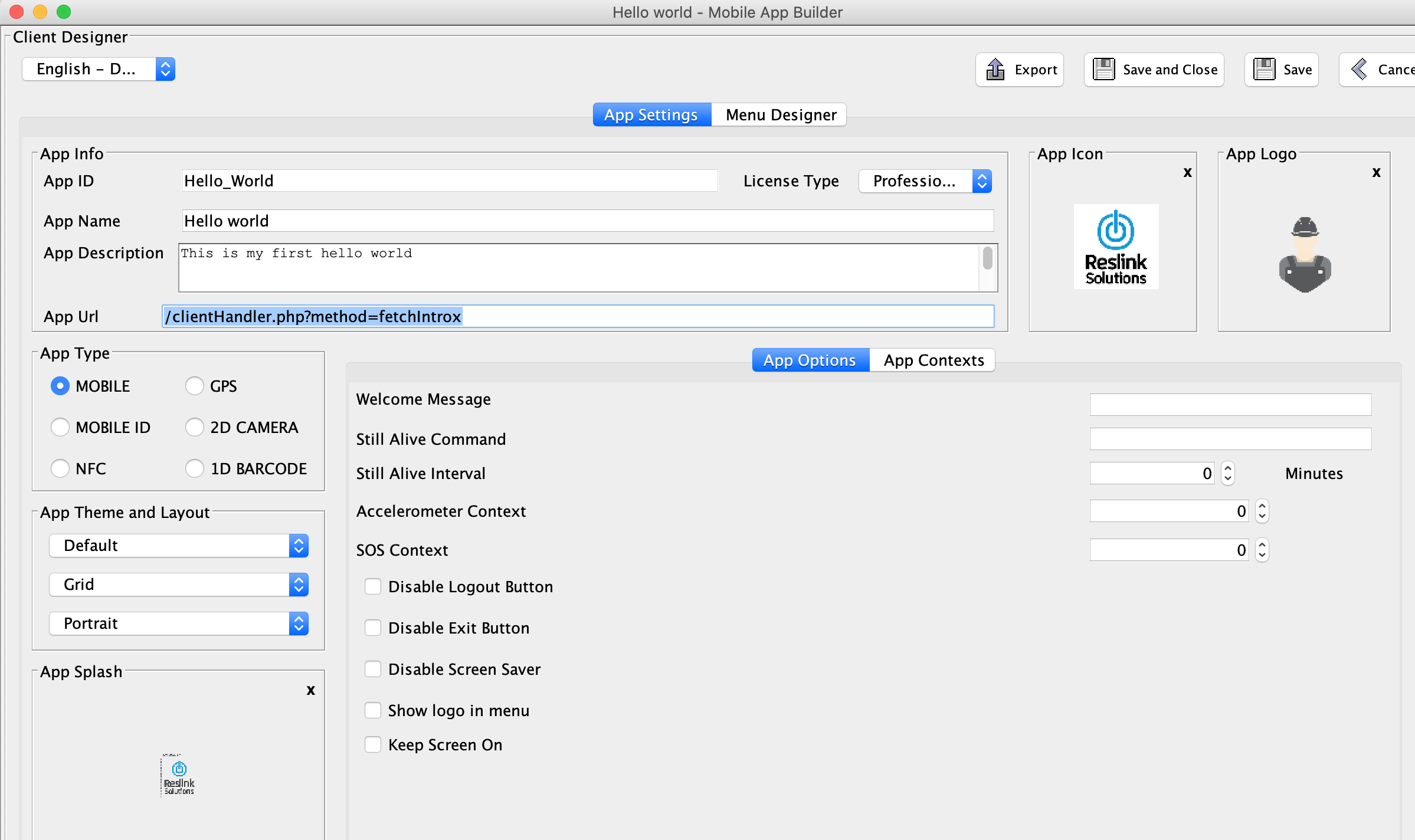Click the worker avatar App Logo image
1415x840 pixels.
tap(1305, 254)
